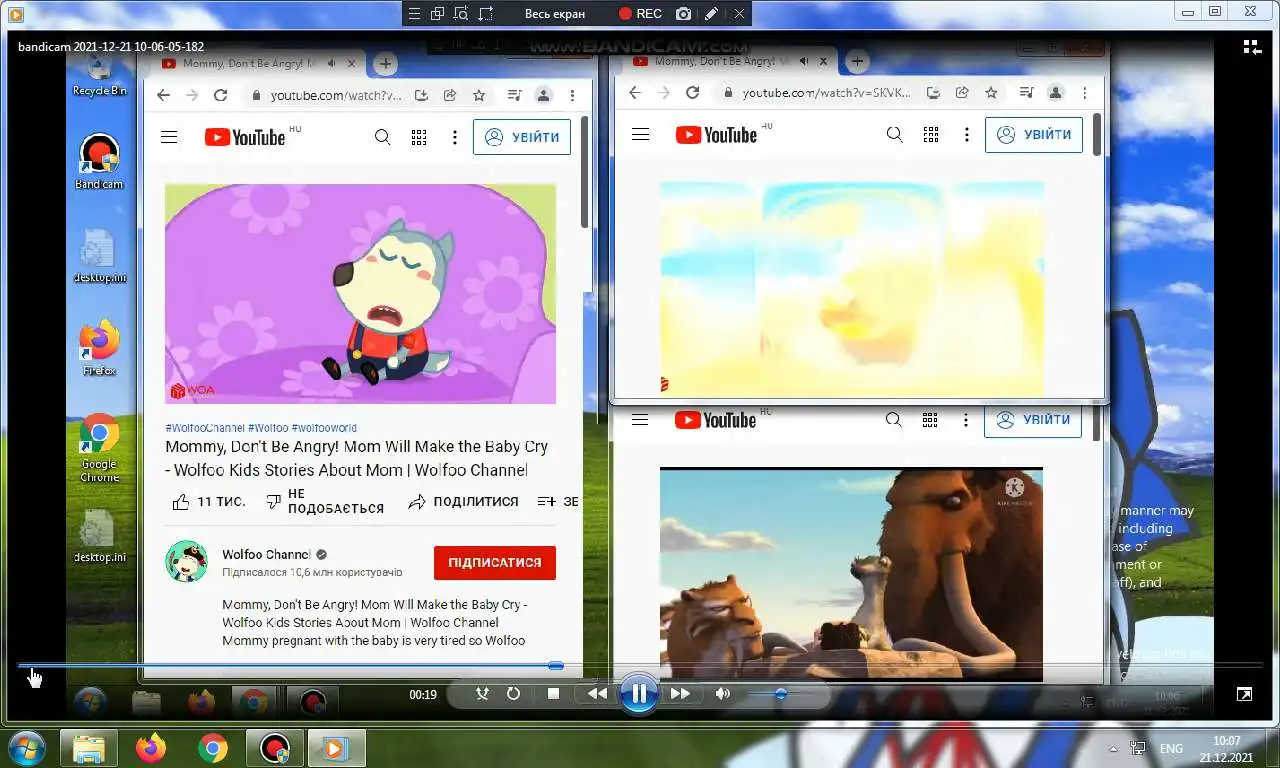Close tab in top-right Chrome window
The height and width of the screenshot is (768, 1280).
click(x=823, y=61)
